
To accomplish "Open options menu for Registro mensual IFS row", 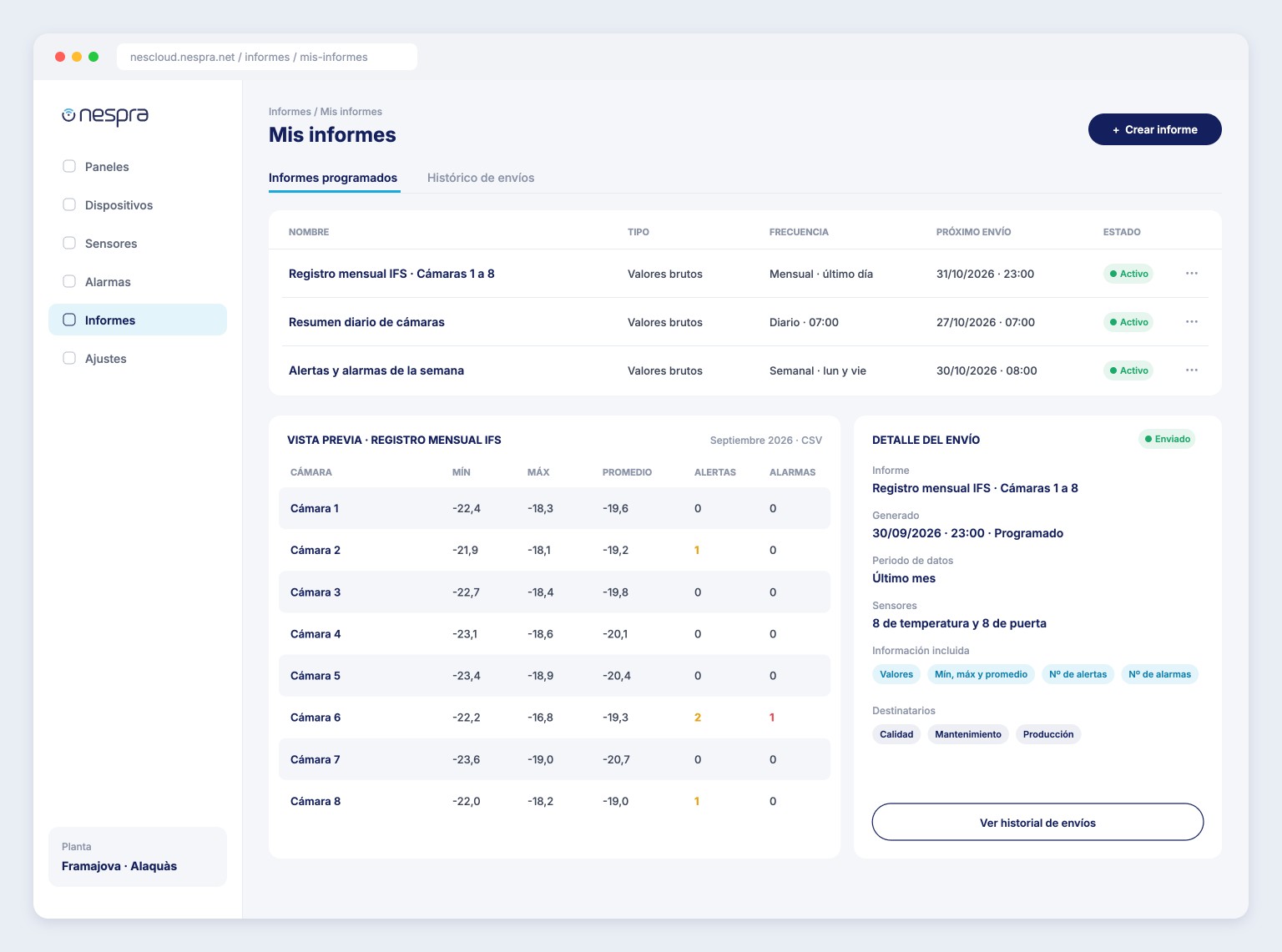I will coord(1192,274).
